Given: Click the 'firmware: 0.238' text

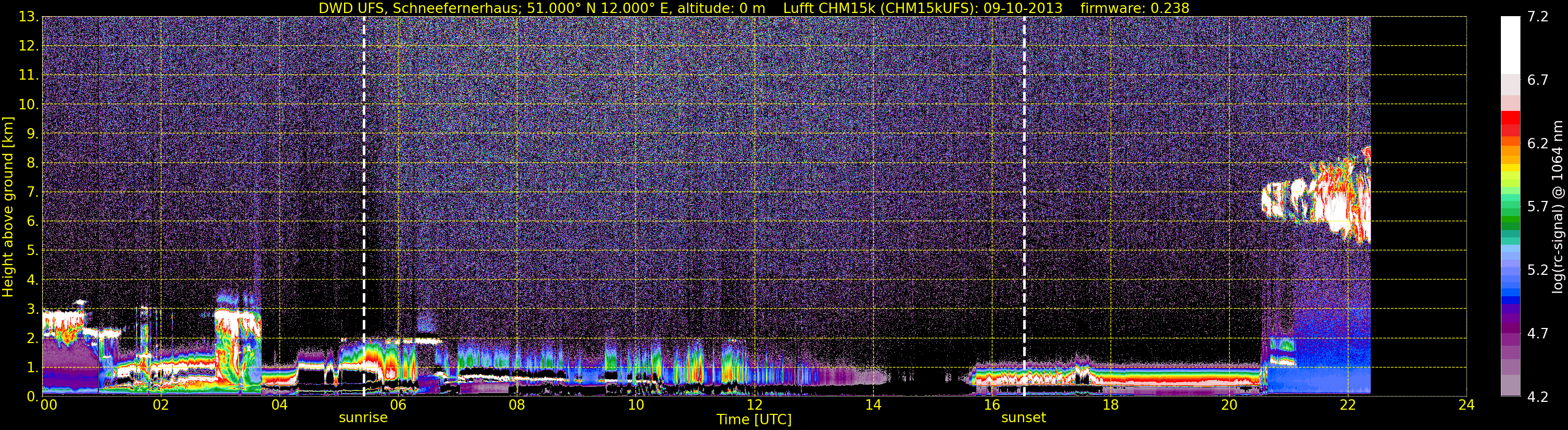Looking at the screenshot, I should pyautogui.click(x=1134, y=8).
